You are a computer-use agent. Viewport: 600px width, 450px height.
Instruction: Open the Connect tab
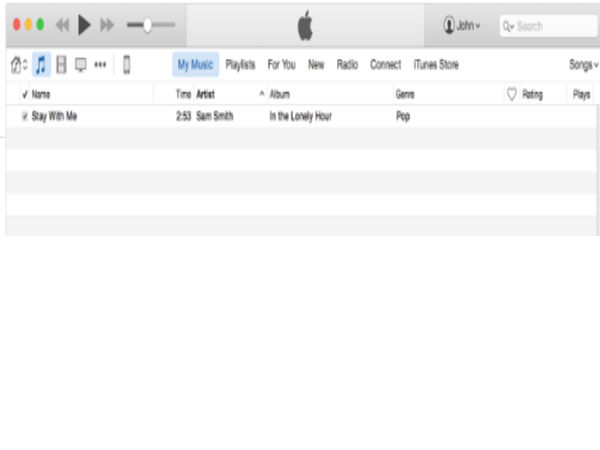(x=385, y=64)
